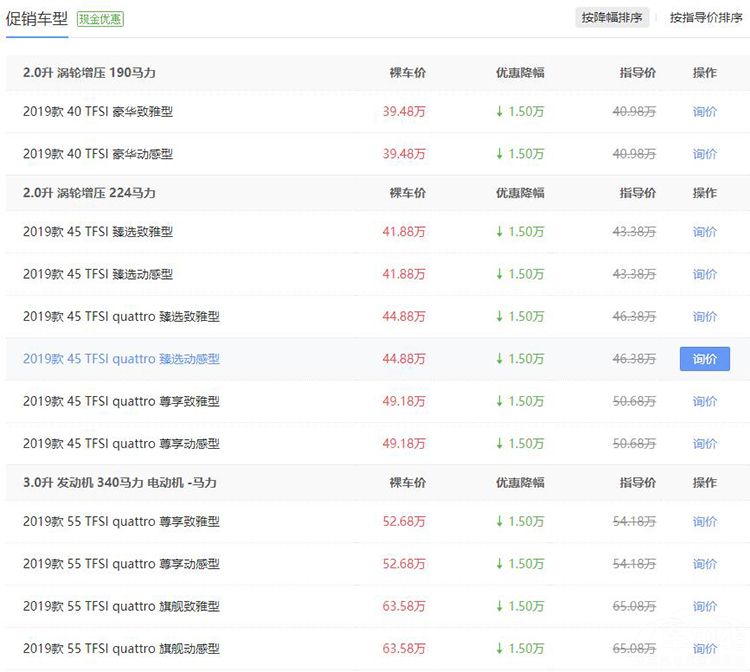Click struck-through 50.68万 for 尊享致雅型

(634, 401)
